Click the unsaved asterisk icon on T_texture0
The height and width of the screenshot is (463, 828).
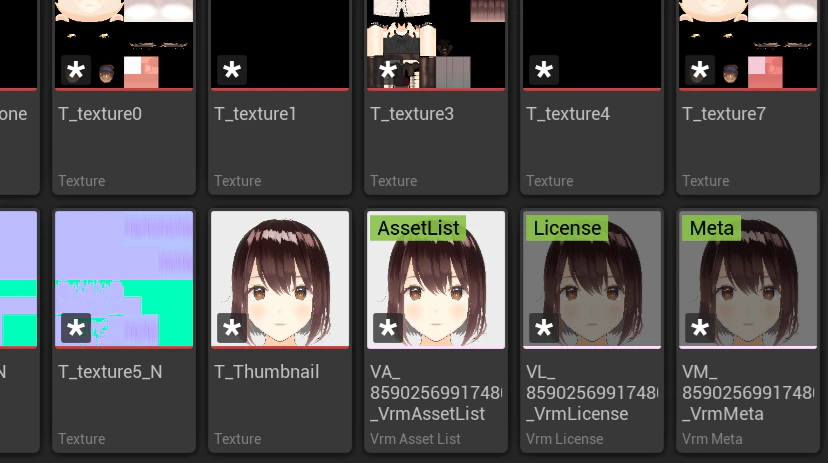(x=76, y=70)
